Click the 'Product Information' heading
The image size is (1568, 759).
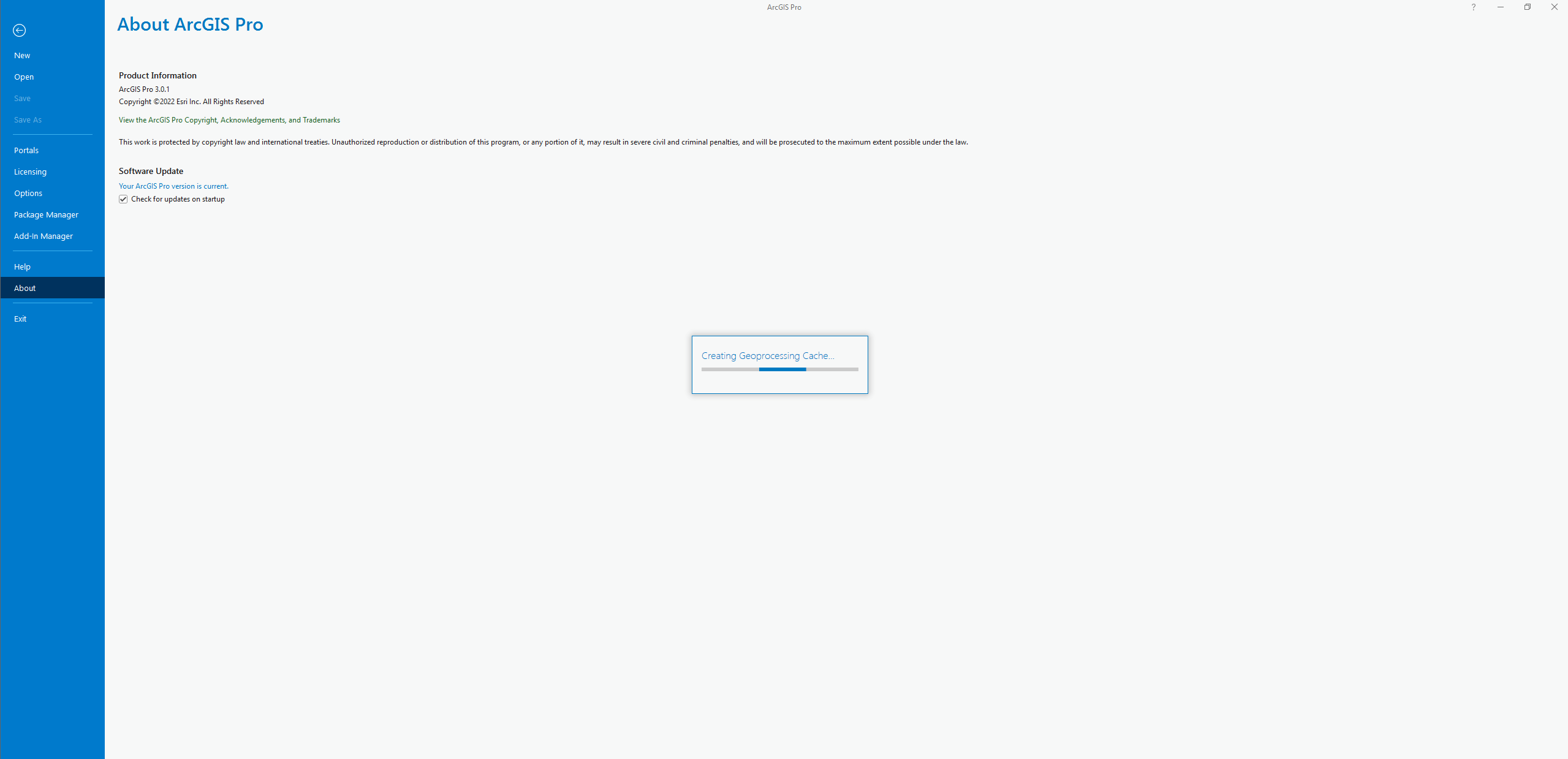click(x=157, y=75)
